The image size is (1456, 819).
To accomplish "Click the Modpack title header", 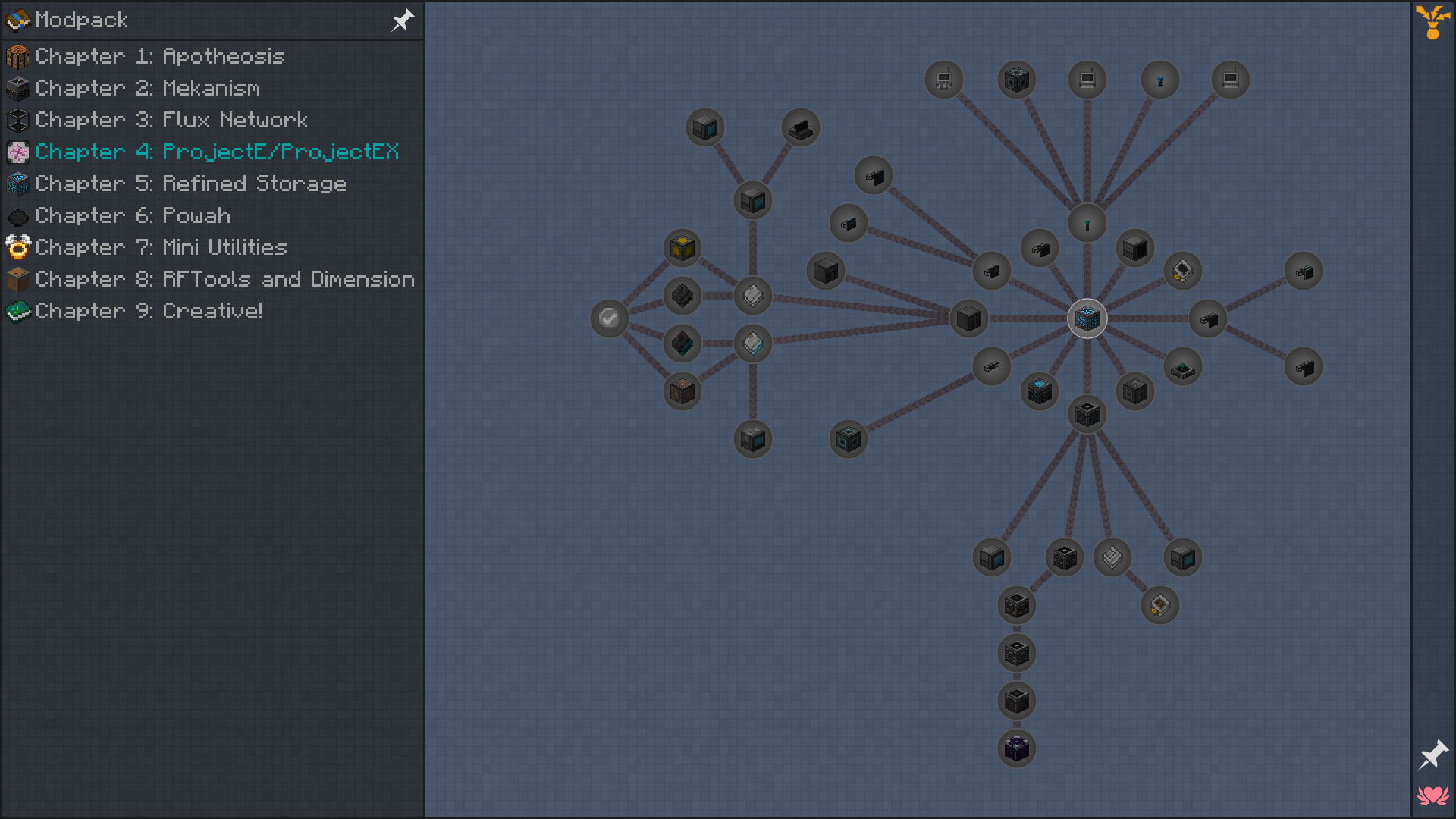I will [x=82, y=20].
